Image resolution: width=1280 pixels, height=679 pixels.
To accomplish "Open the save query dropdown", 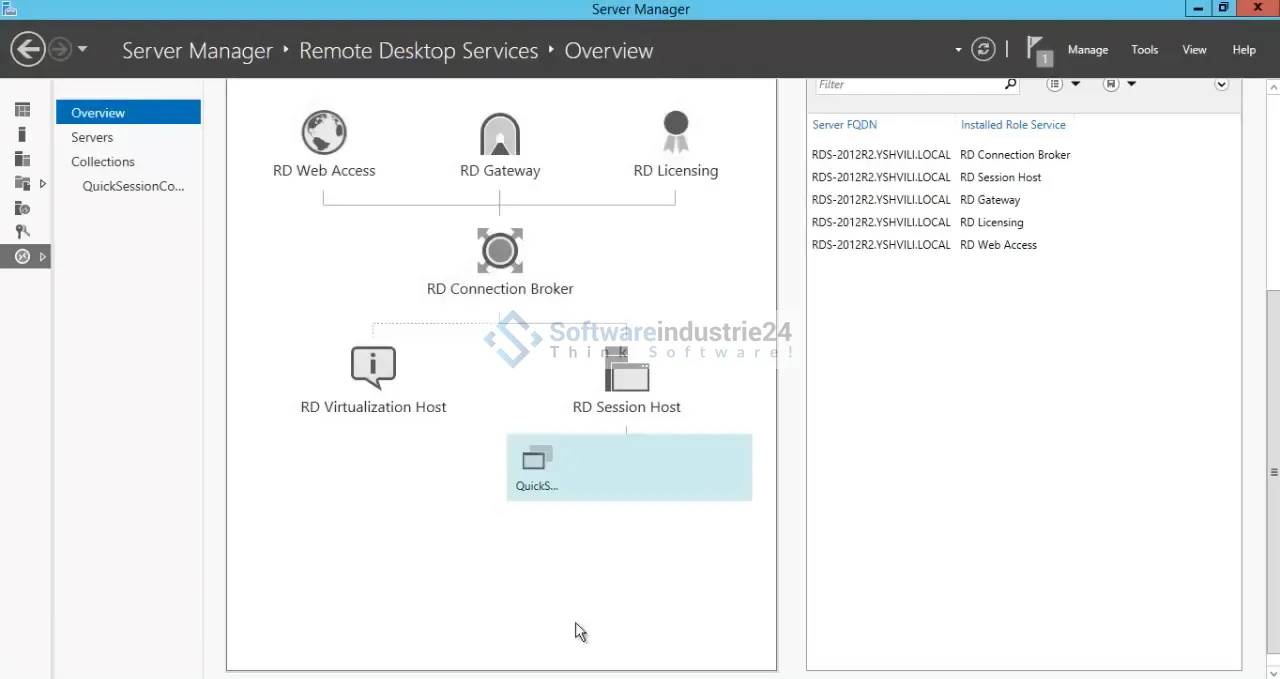I will pos(1118,85).
